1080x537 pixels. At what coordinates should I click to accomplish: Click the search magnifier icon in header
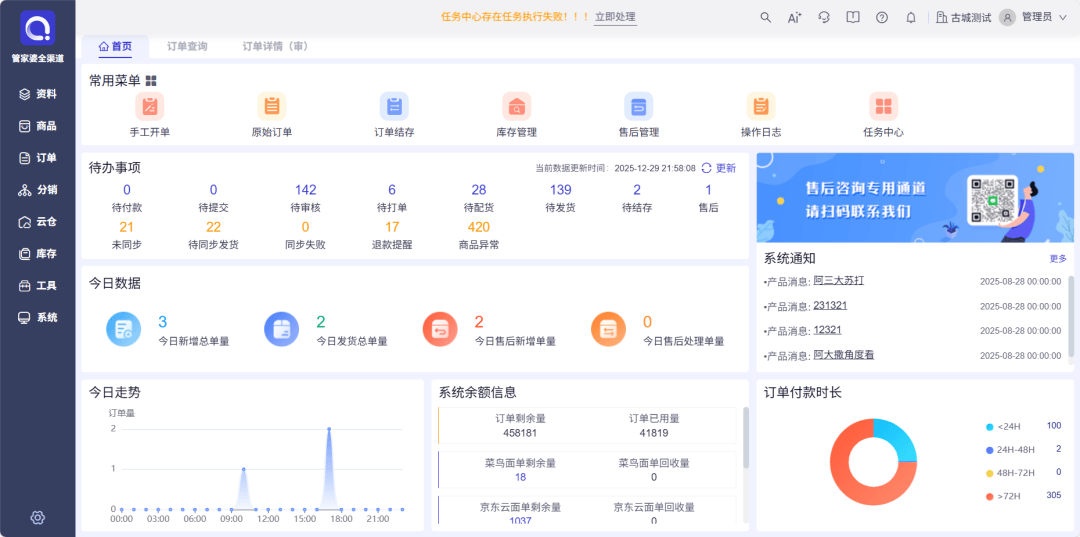(x=766, y=17)
